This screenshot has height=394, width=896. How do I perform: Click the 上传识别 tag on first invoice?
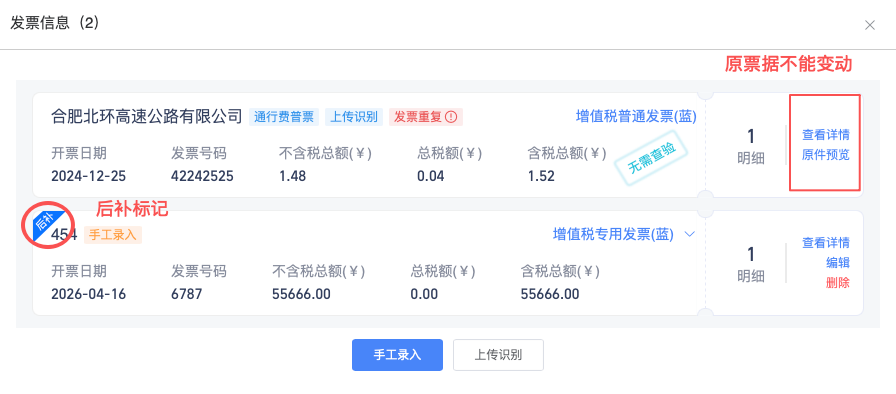click(x=354, y=117)
